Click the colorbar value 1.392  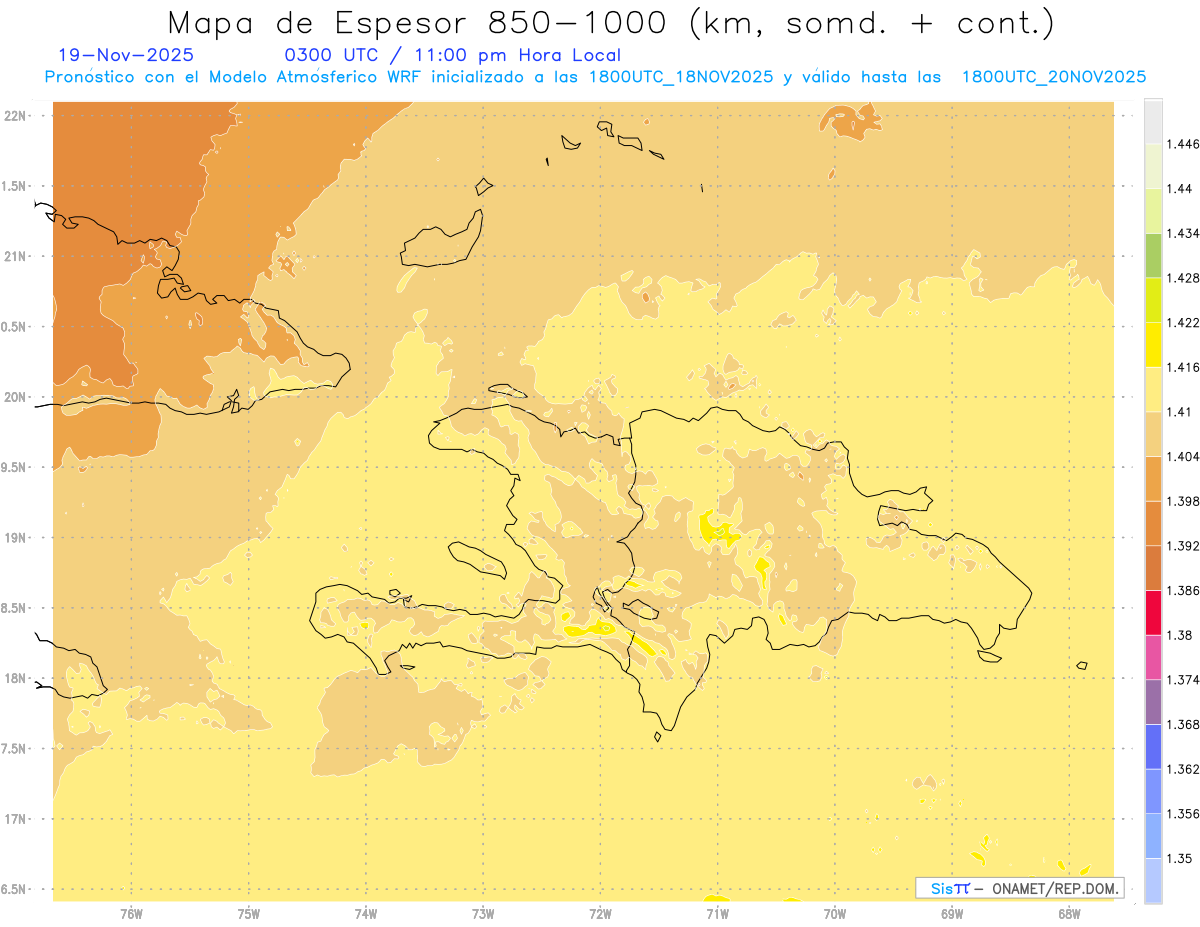click(1184, 546)
